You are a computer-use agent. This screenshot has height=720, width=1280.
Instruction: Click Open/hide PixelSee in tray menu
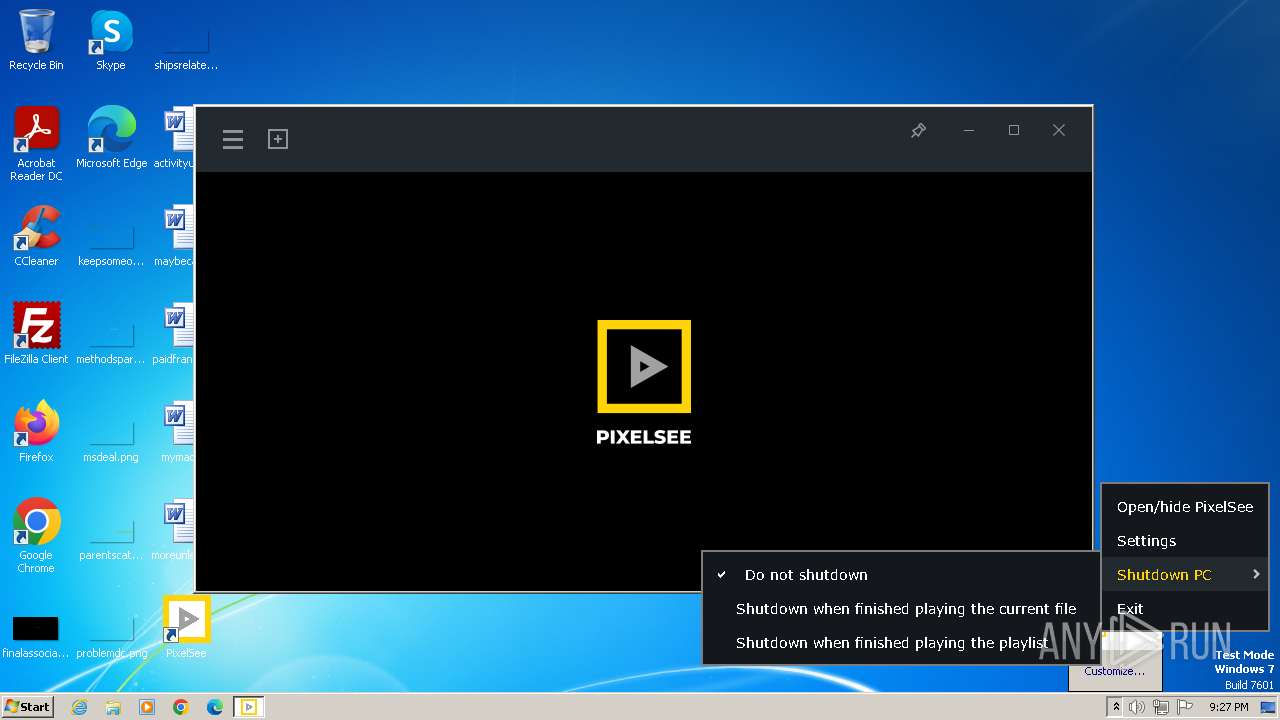(1185, 507)
